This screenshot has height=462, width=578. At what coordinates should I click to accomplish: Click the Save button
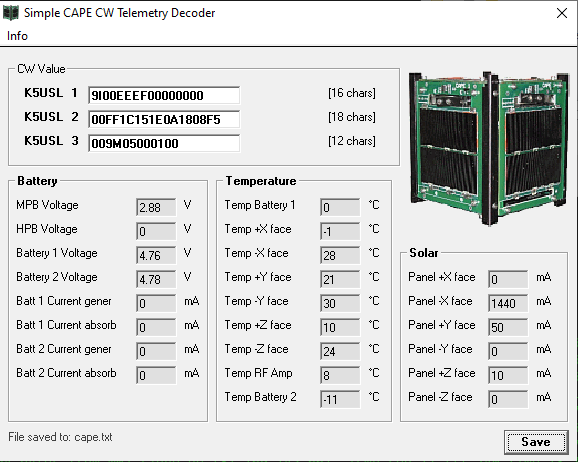536,442
